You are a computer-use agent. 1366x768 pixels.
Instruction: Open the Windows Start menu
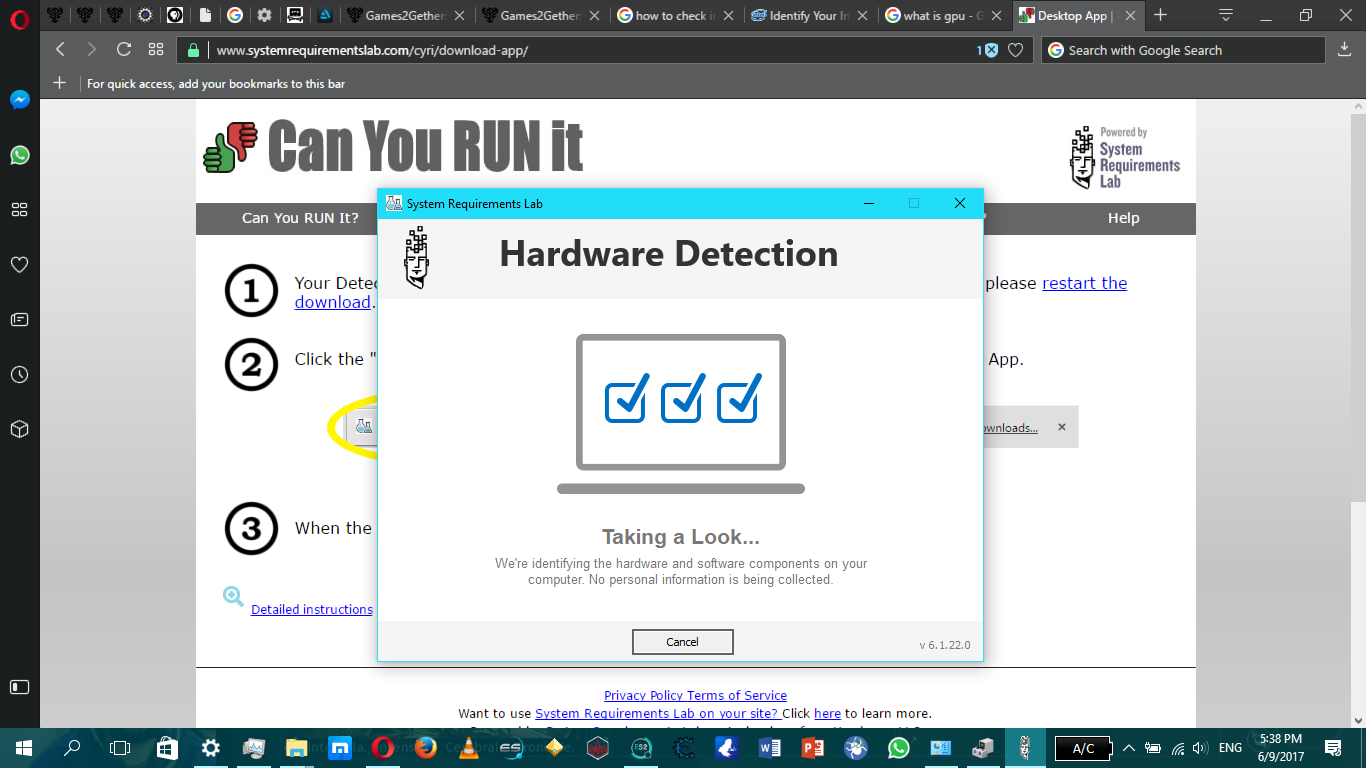tap(24, 747)
